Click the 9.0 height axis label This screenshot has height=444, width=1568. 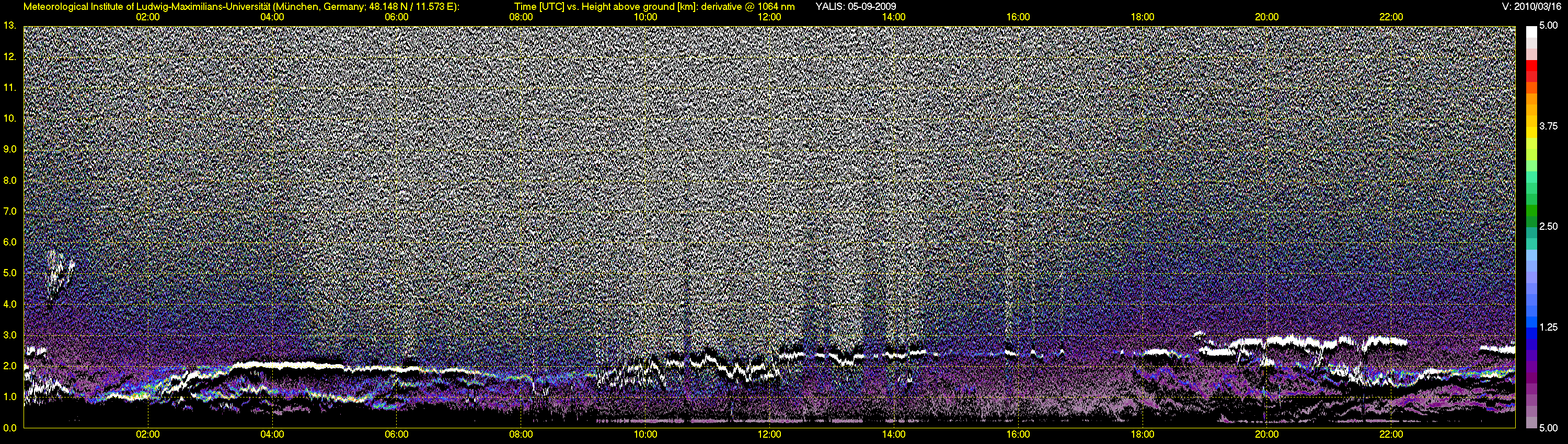click(x=9, y=149)
